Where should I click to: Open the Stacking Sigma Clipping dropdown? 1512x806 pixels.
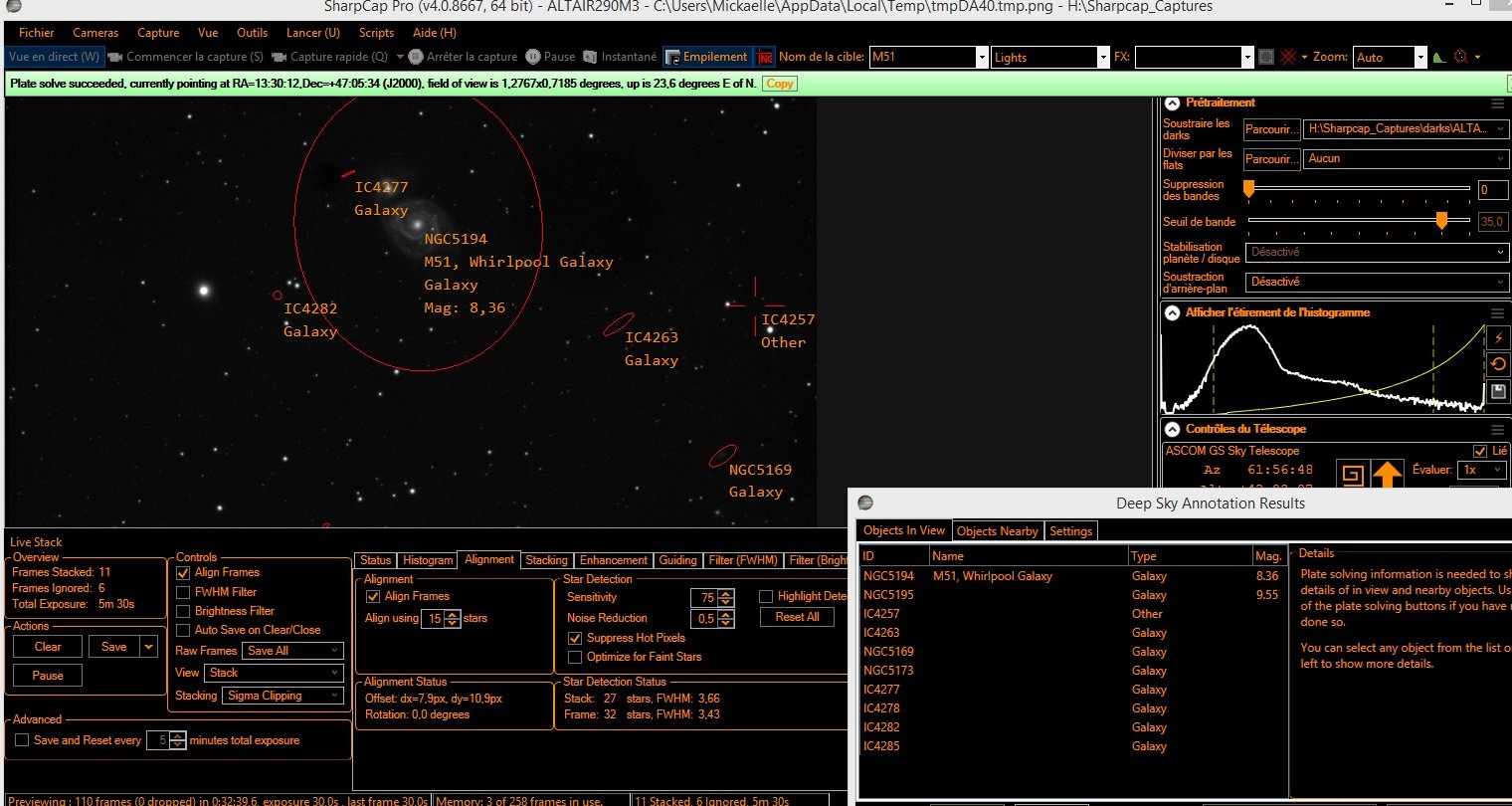pos(283,696)
